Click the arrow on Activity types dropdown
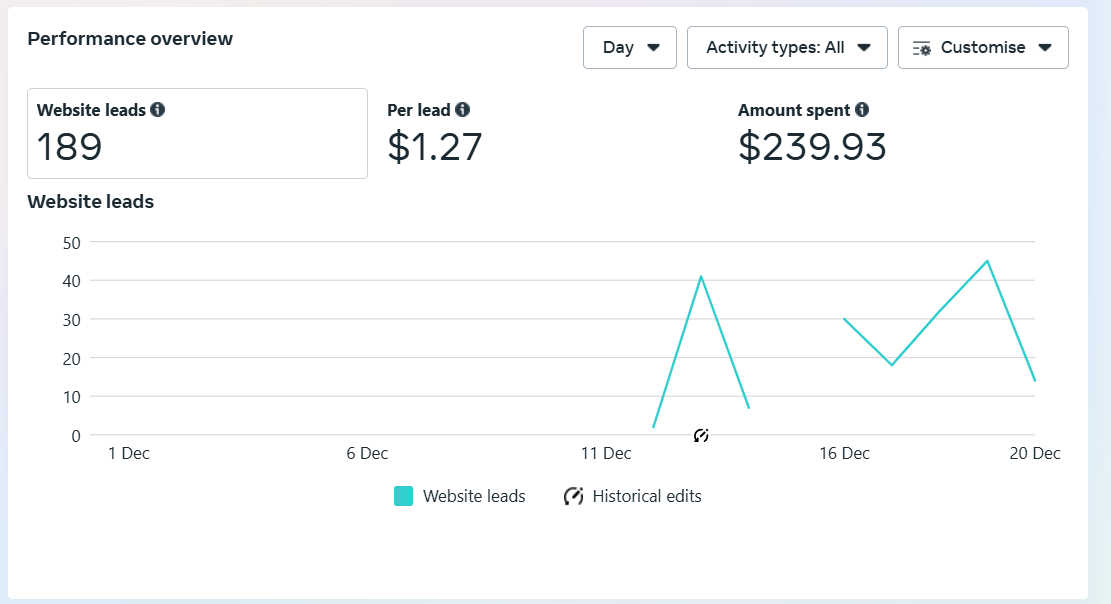Screen dimensions: 1111x604 click(864, 47)
